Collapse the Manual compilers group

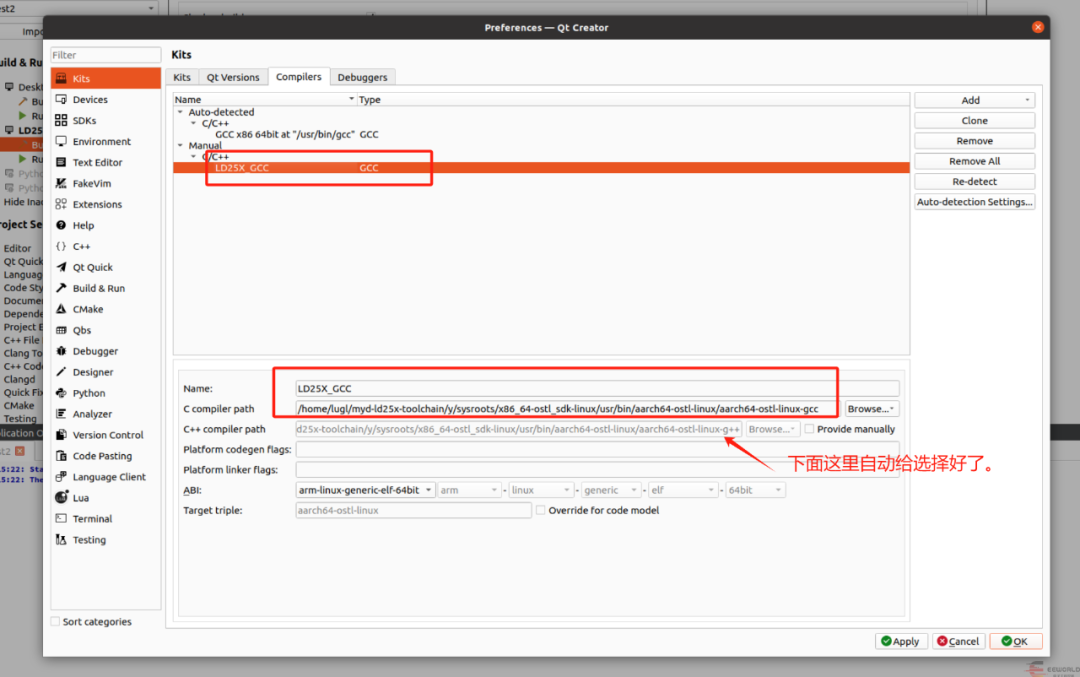click(180, 145)
